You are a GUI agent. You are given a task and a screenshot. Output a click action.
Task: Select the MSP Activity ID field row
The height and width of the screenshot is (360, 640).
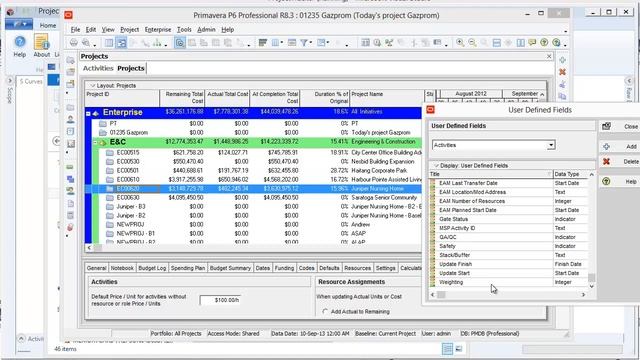509,228
